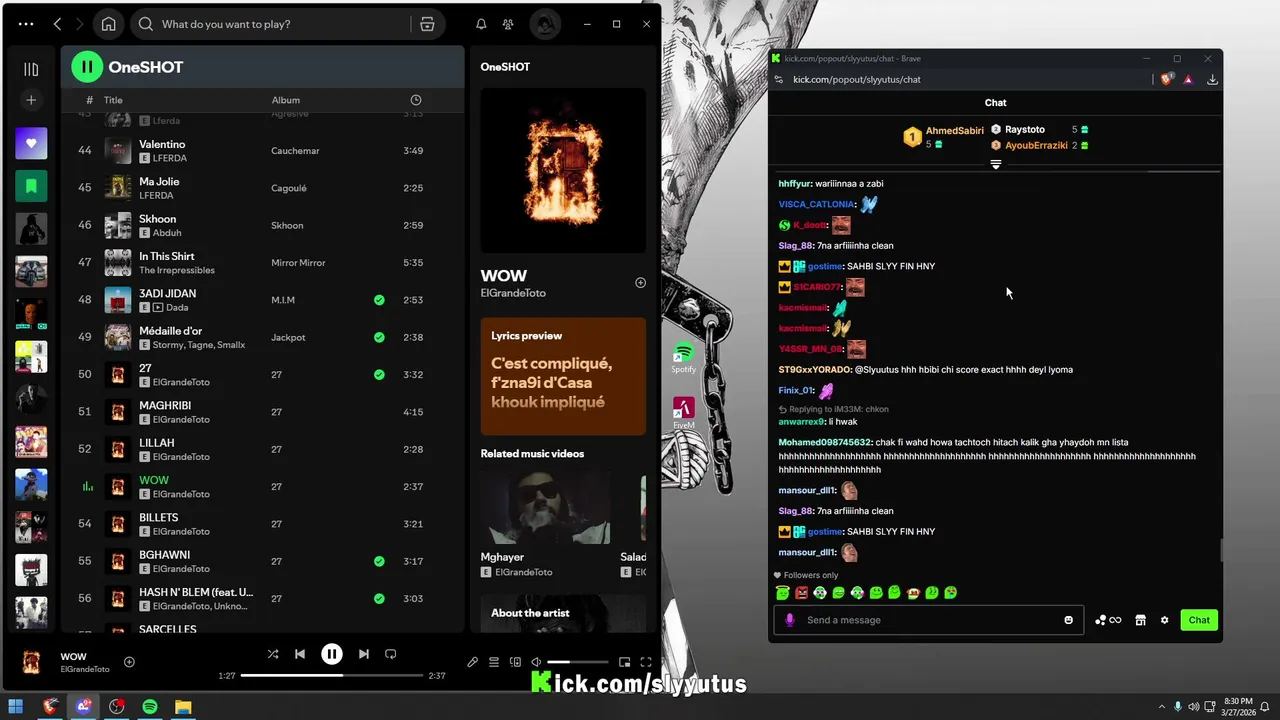This screenshot has height=720, width=1280.
Task: Open the ElGrandeToto artist link under WOW title
Action: pos(513,293)
